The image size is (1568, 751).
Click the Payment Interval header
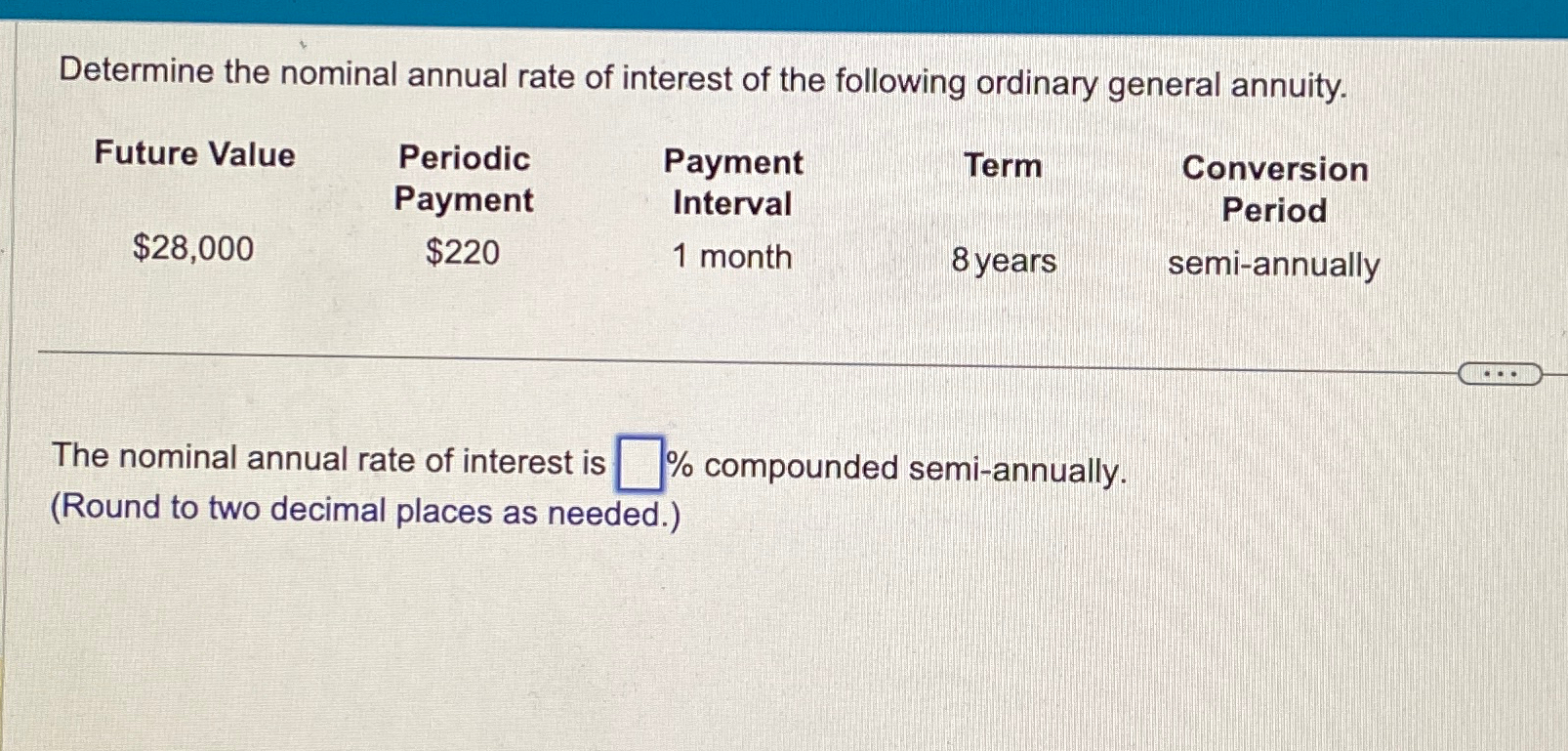tap(732, 183)
